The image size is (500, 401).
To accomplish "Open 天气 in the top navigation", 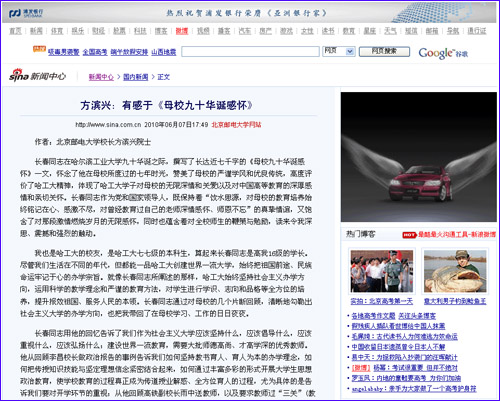I will (390, 31).
